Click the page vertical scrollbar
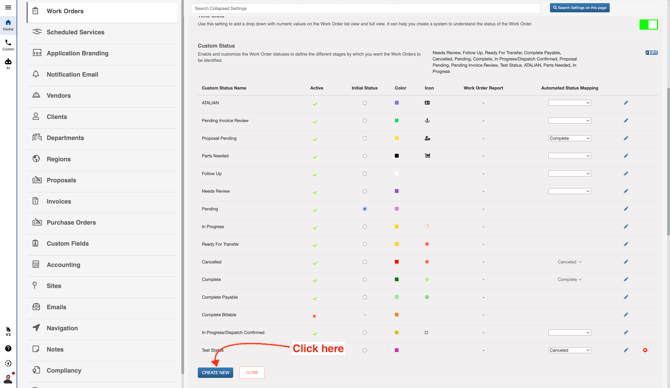The image size is (670, 388). 667,162
